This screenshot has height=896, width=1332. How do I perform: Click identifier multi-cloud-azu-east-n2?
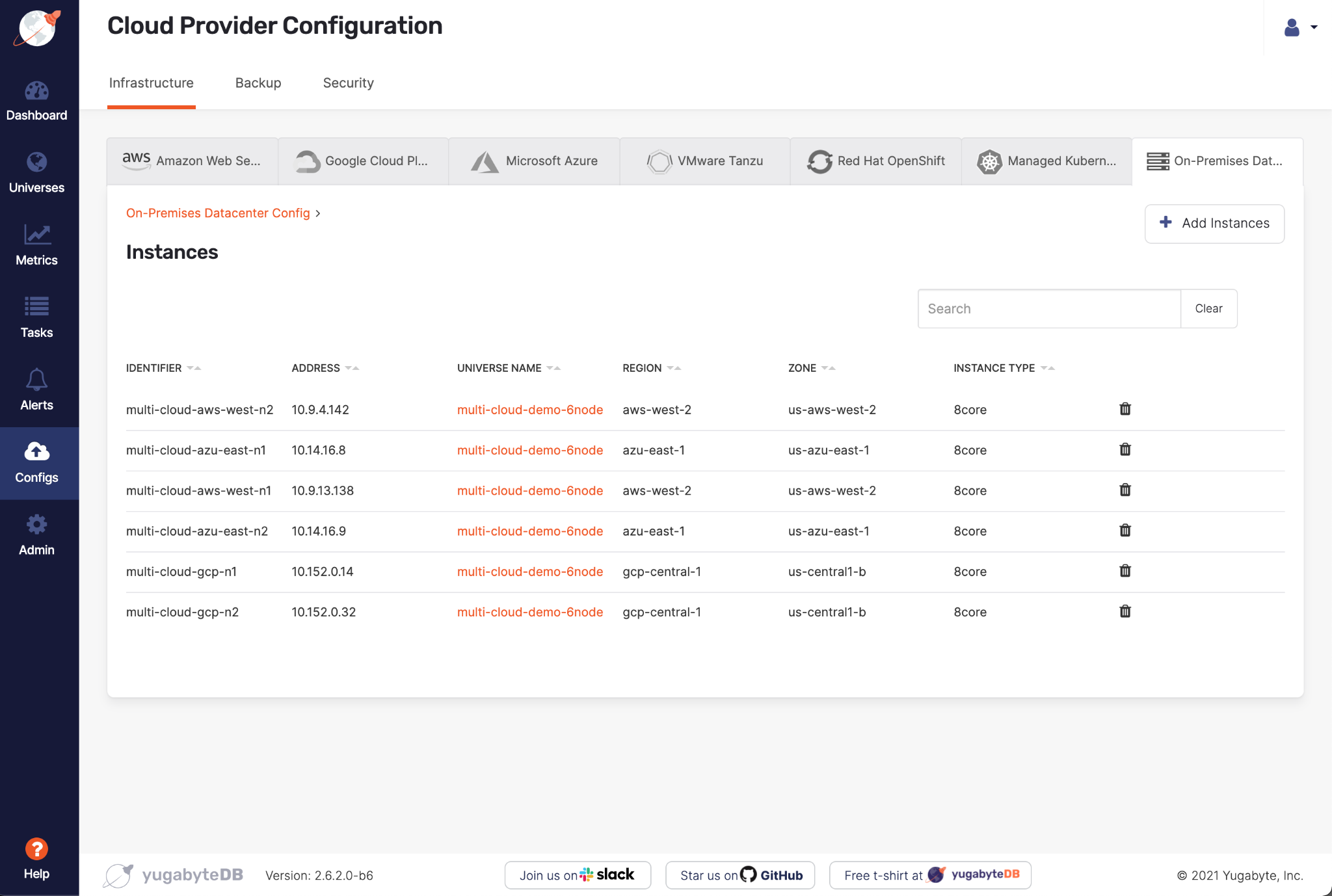pos(197,531)
